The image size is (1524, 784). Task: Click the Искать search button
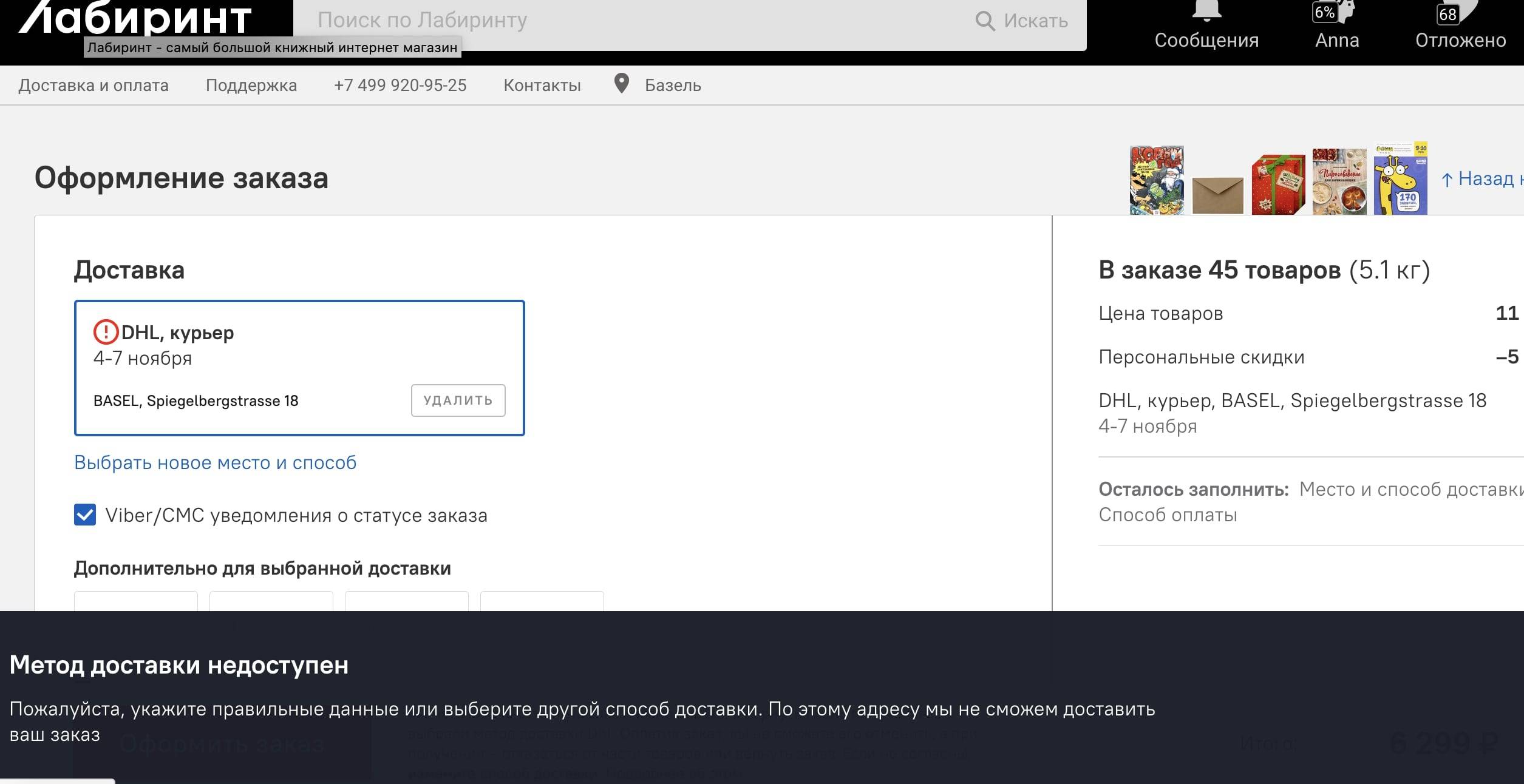click(x=1022, y=21)
